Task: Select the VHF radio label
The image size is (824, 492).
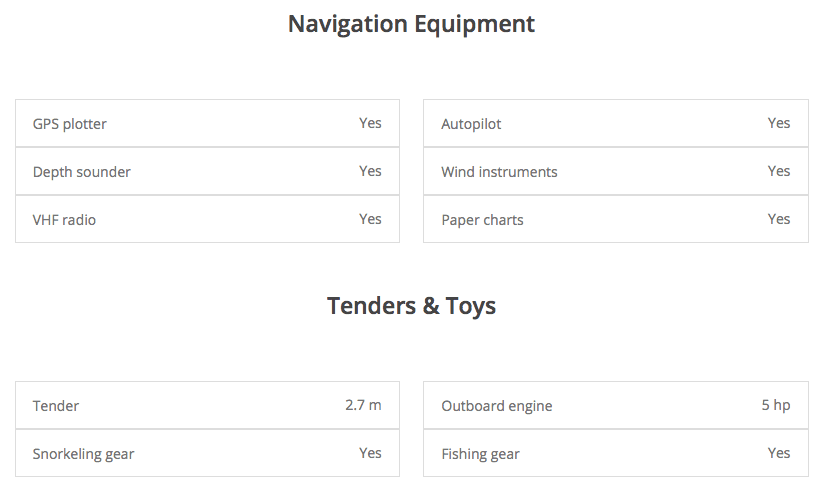Action: pyautogui.click(x=65, y=220)
